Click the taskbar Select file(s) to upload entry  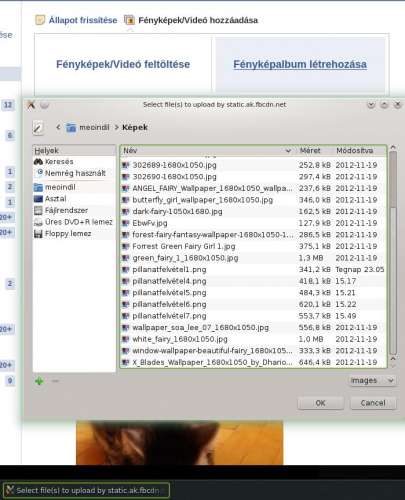click(x=86, y=490)
